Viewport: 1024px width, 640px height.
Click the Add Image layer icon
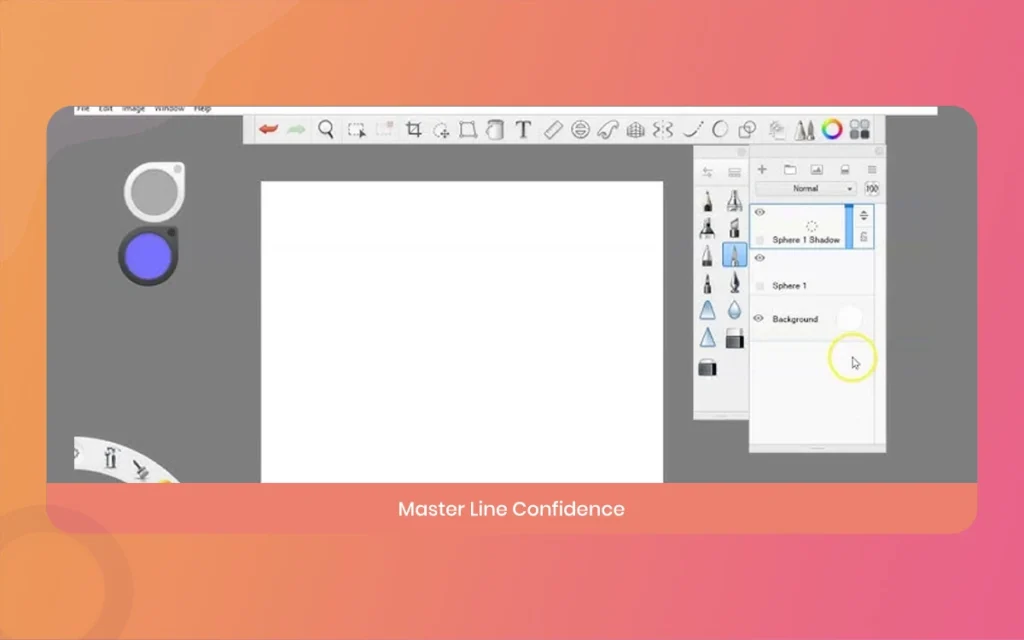point(817,170)
